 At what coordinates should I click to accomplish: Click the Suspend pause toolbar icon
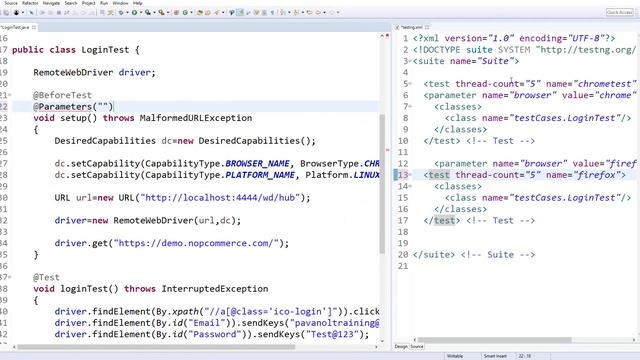tap(51, 13)
